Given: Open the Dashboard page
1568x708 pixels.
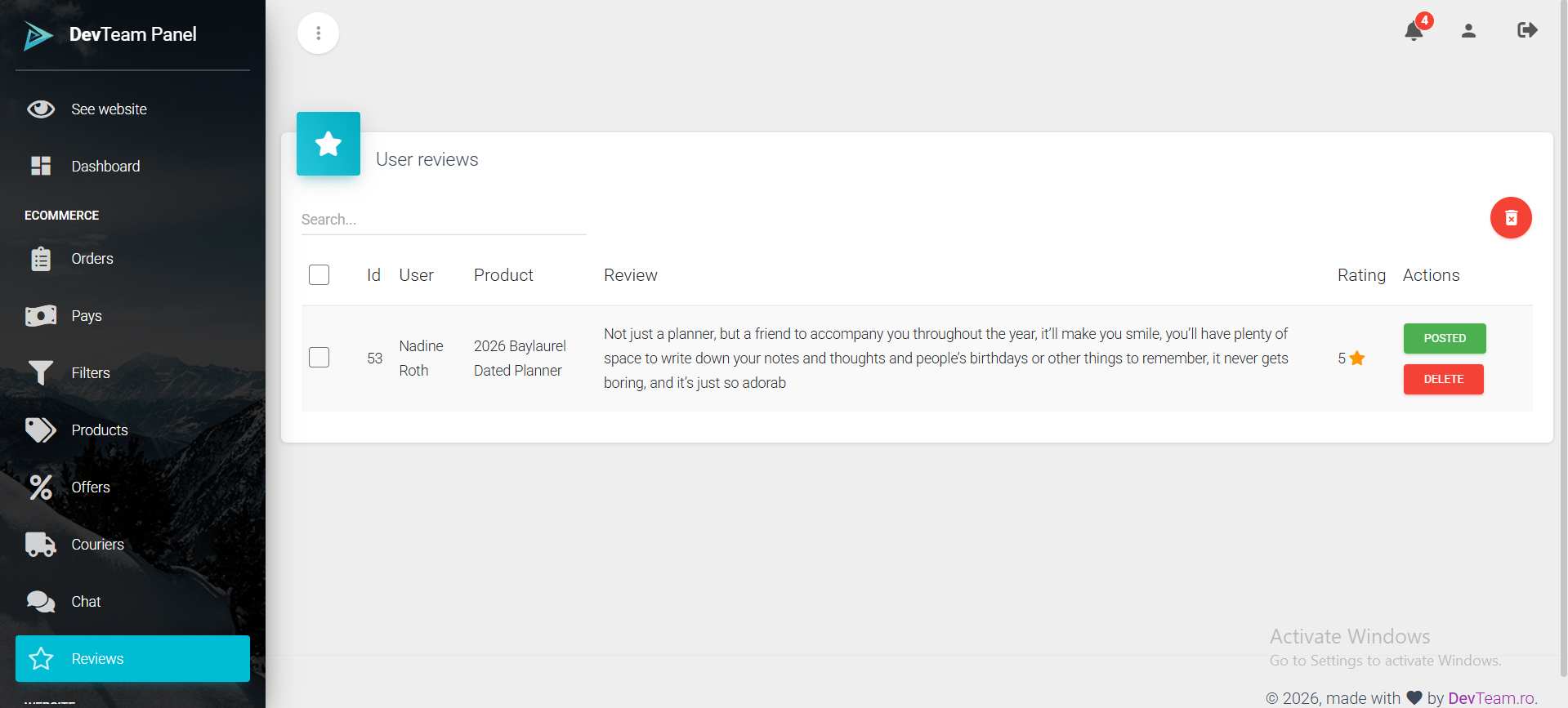Looking at the screenshot, I should pyautogui.click(x=105, y=167).
